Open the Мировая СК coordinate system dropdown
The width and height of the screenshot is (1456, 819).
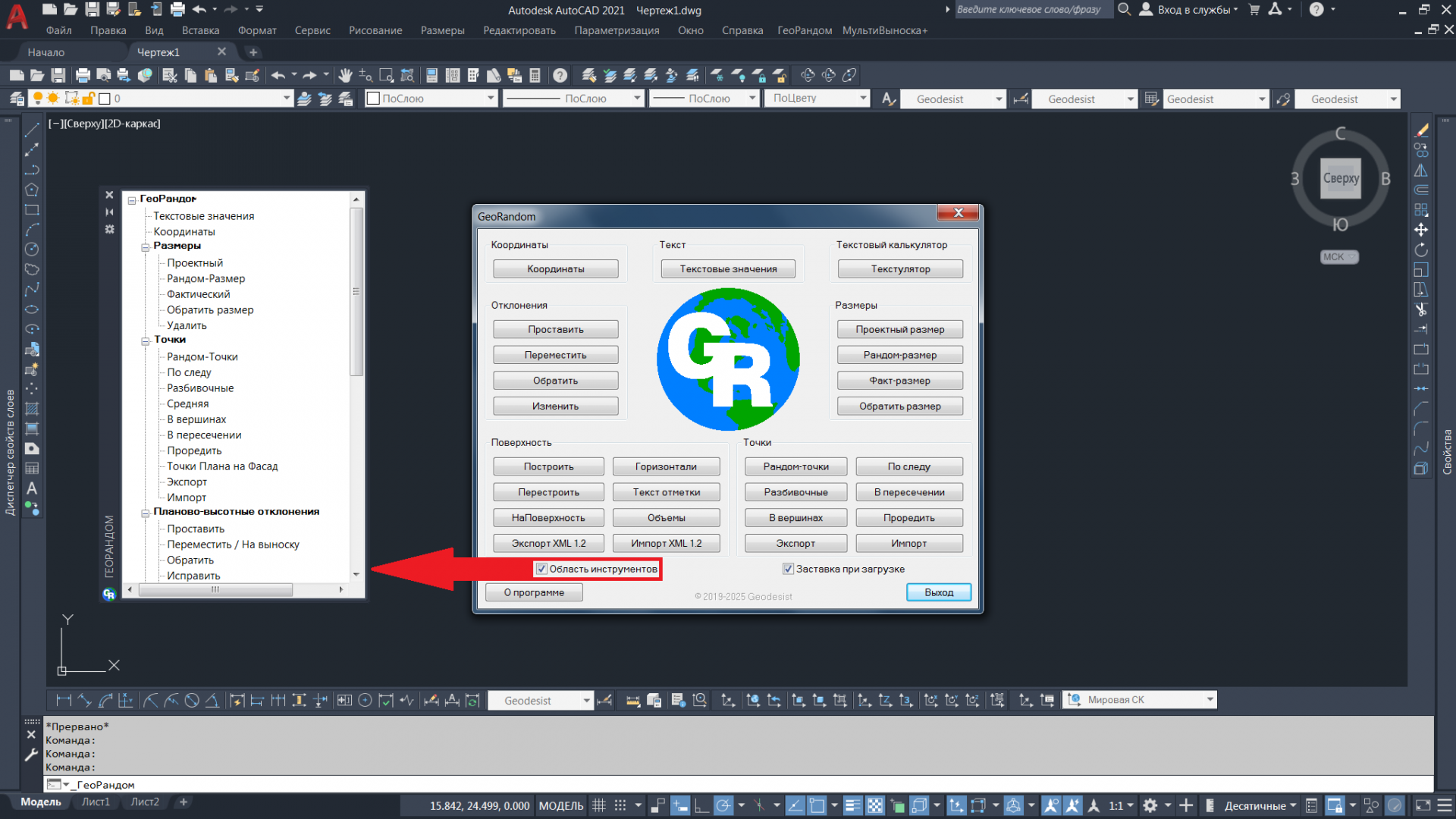(1210, 700)
